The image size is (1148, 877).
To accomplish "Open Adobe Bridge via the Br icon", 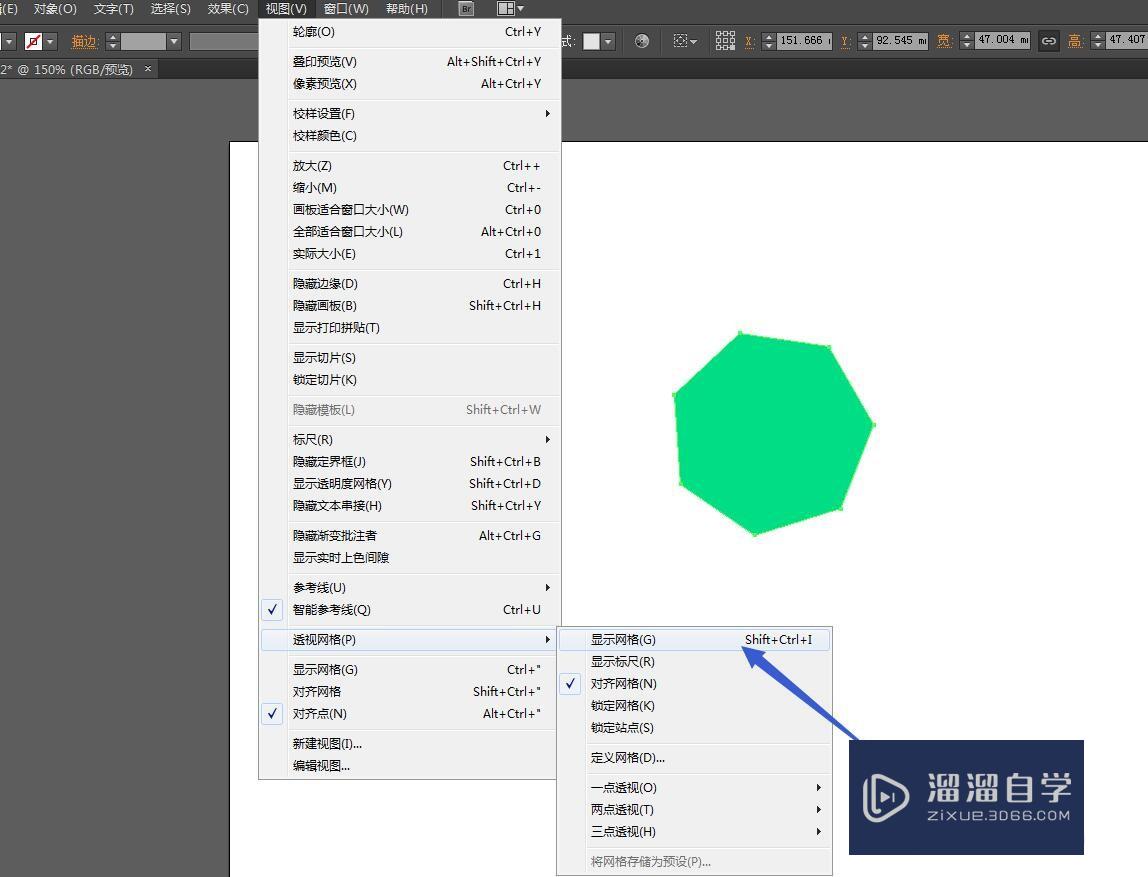I will click(466, 9).
